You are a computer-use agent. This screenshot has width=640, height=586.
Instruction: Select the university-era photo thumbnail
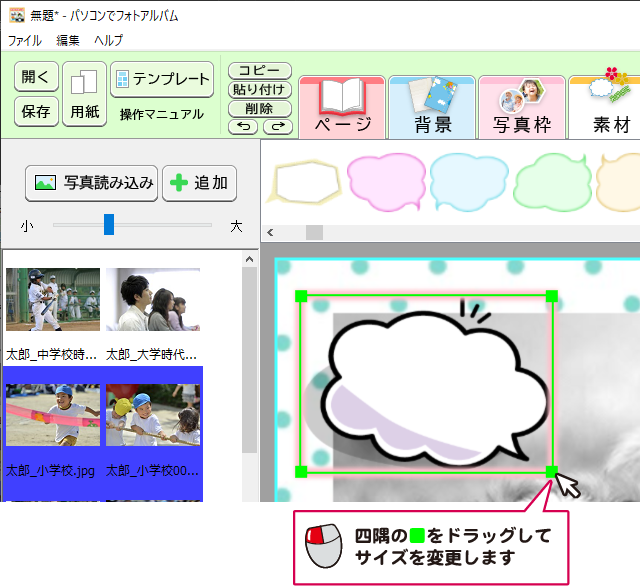click(x=153, y=299)
